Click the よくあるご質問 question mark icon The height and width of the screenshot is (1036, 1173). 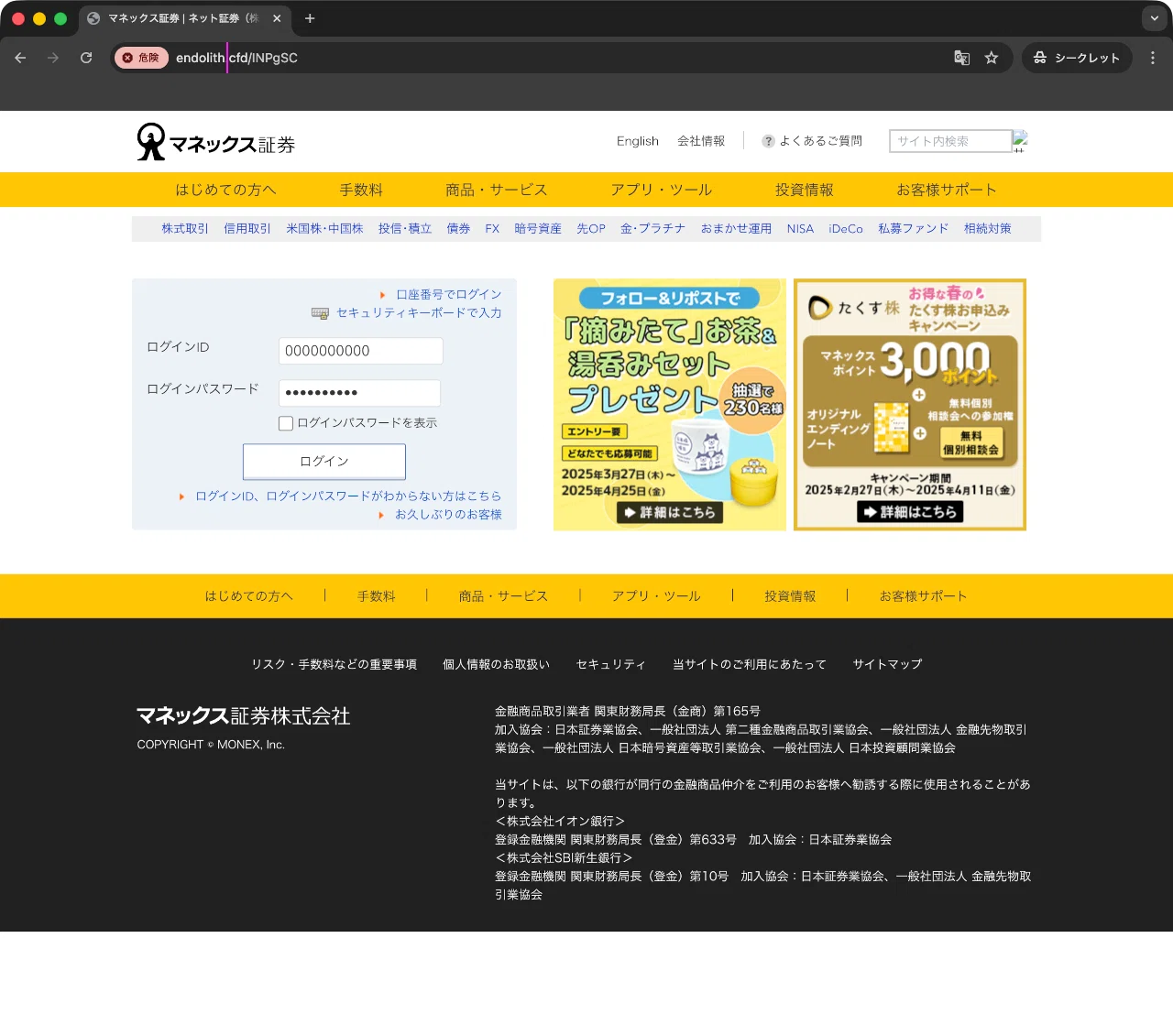pos(769,141)
